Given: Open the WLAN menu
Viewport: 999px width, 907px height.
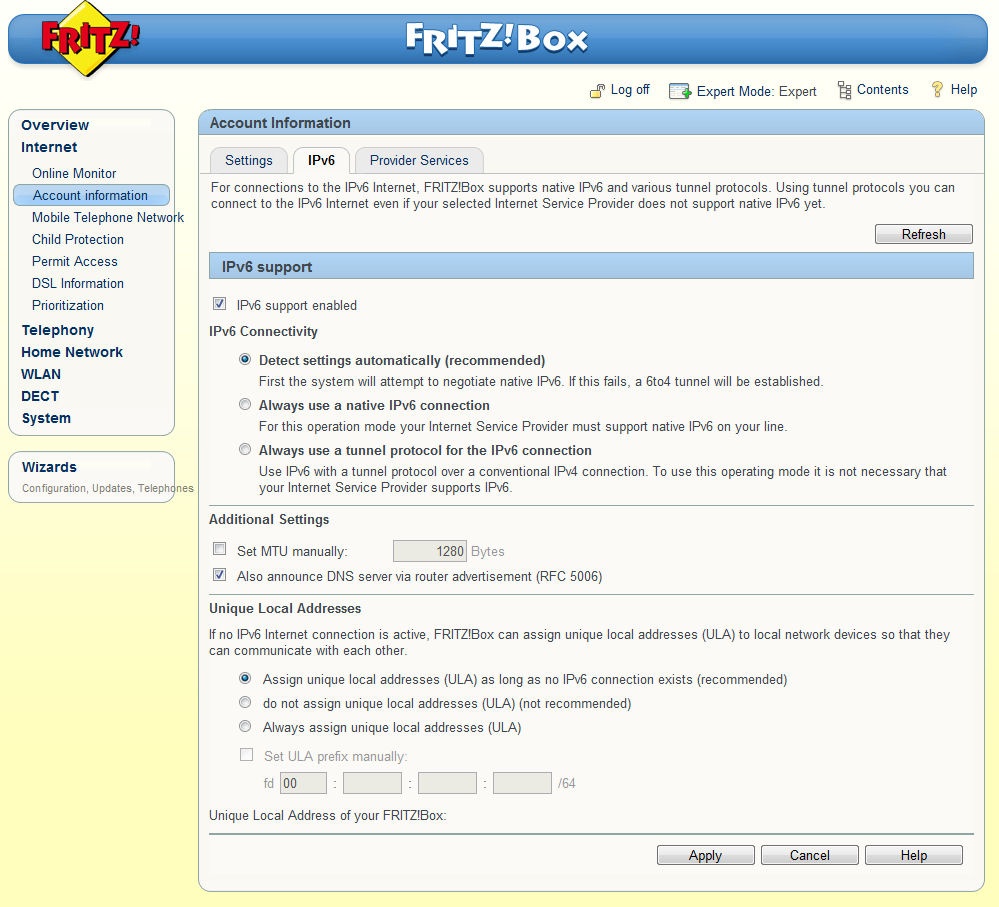Looking at the screenshot, I should pyautogui.click(x=41, y=374).
